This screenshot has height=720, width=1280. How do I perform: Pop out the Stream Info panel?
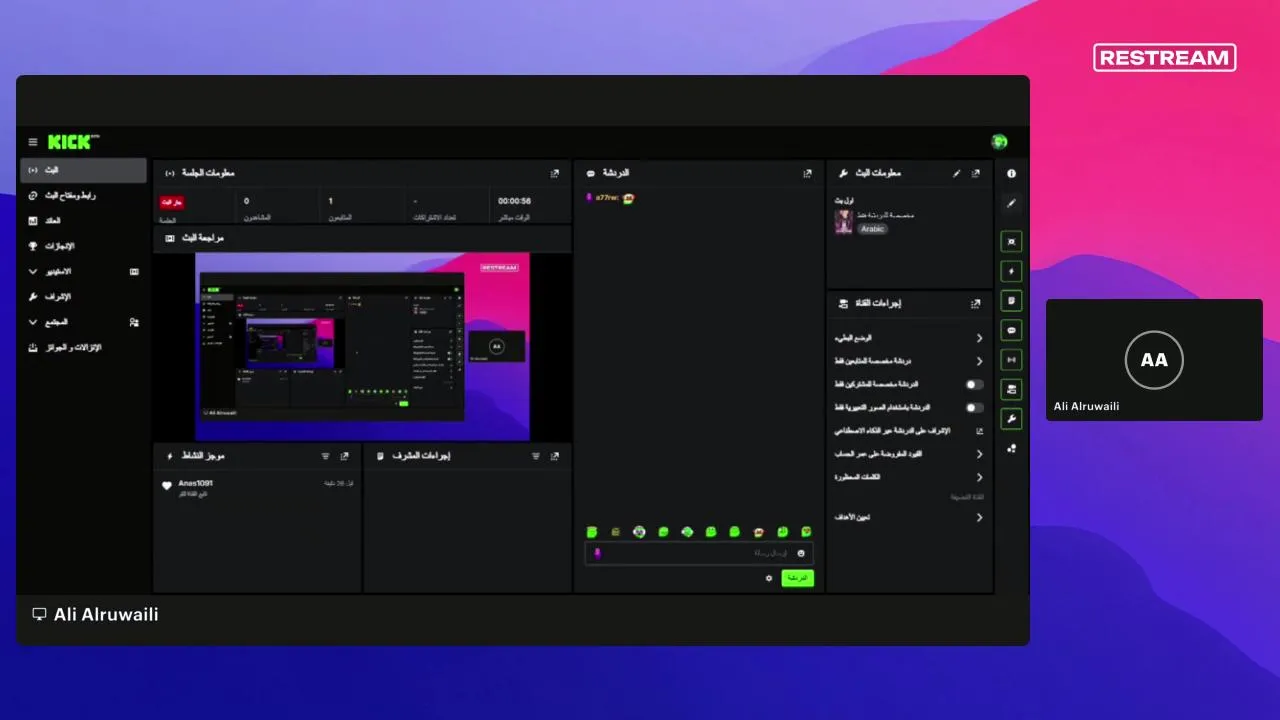pyautogui.click(x=976, y=173)
